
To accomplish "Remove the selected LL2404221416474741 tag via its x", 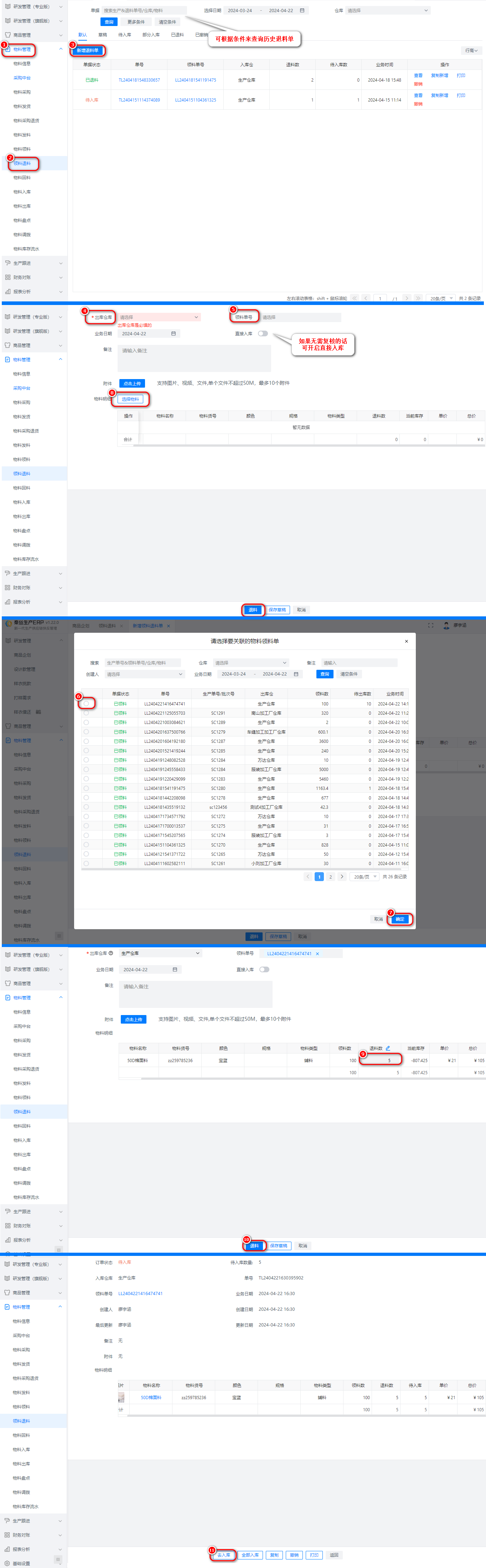I will pyautogui.click(x=317, y=954).
